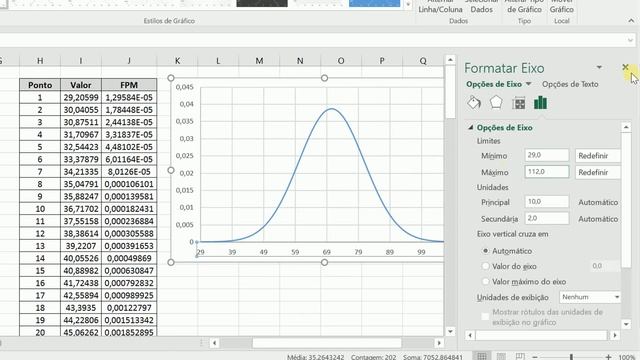Click worksheet vertical scrollbar up arrow
Image resolution: width=640 pixels, height=360 pixels.
[x=450, y=60]
